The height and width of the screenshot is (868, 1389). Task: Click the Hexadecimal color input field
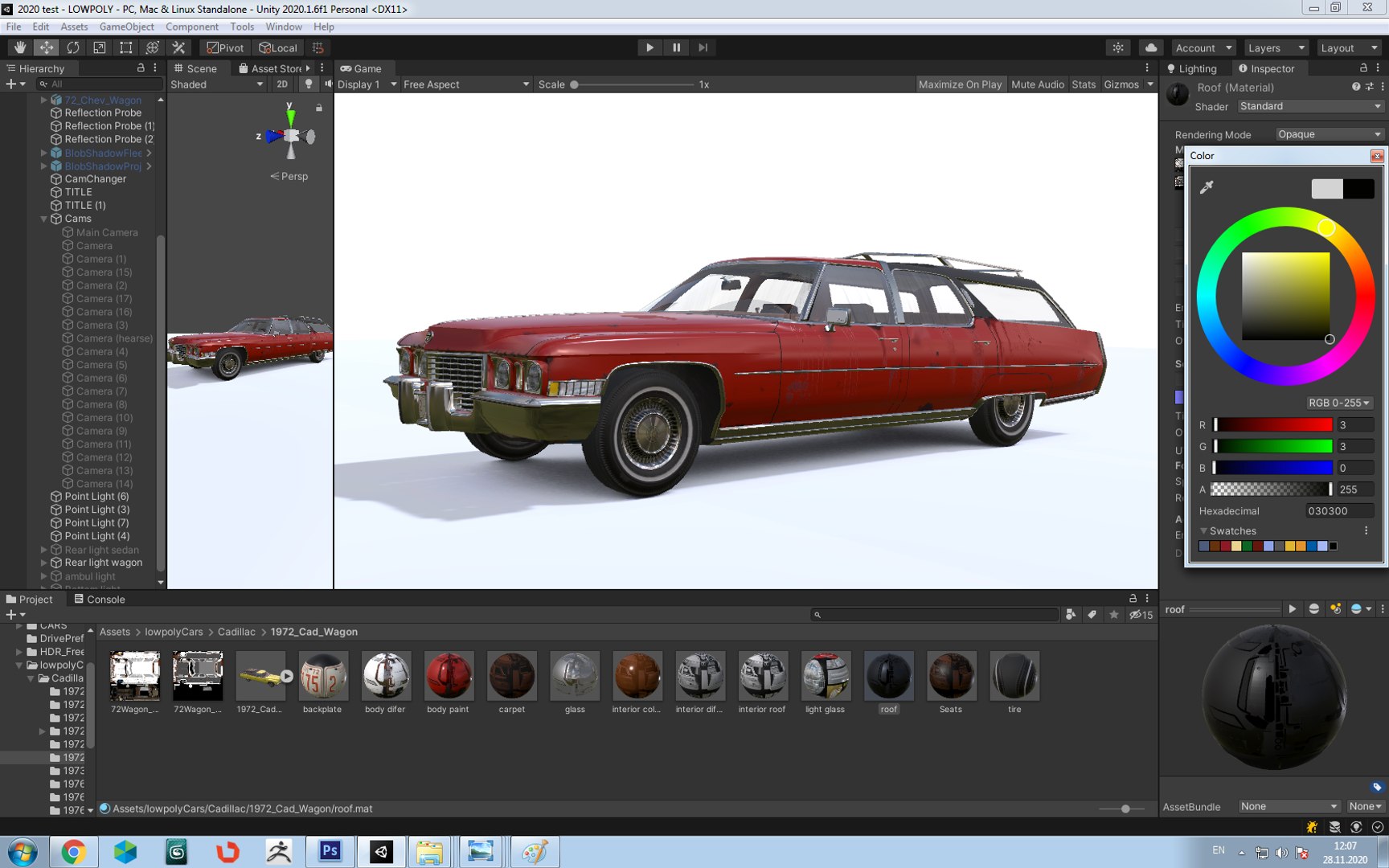pyautogui.click(x=1338, y=511)
